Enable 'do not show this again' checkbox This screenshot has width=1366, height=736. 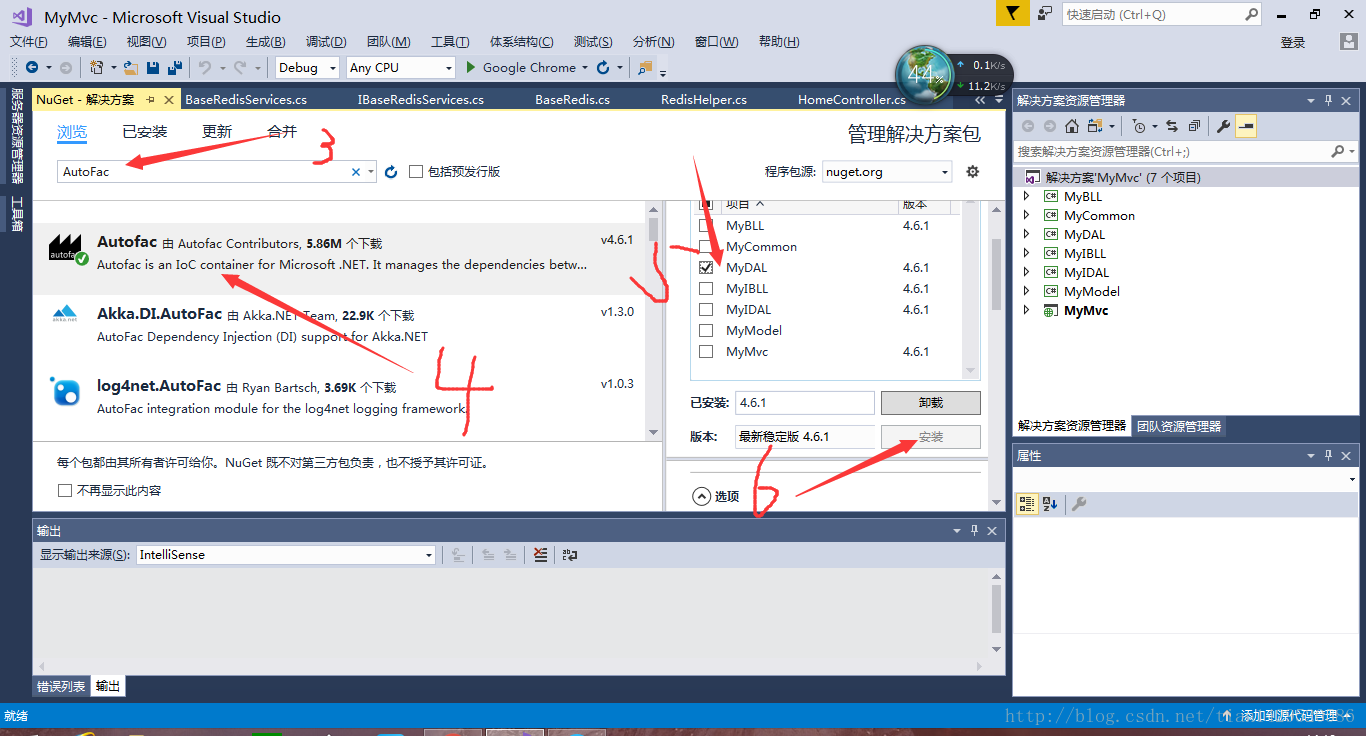point(65,491)
